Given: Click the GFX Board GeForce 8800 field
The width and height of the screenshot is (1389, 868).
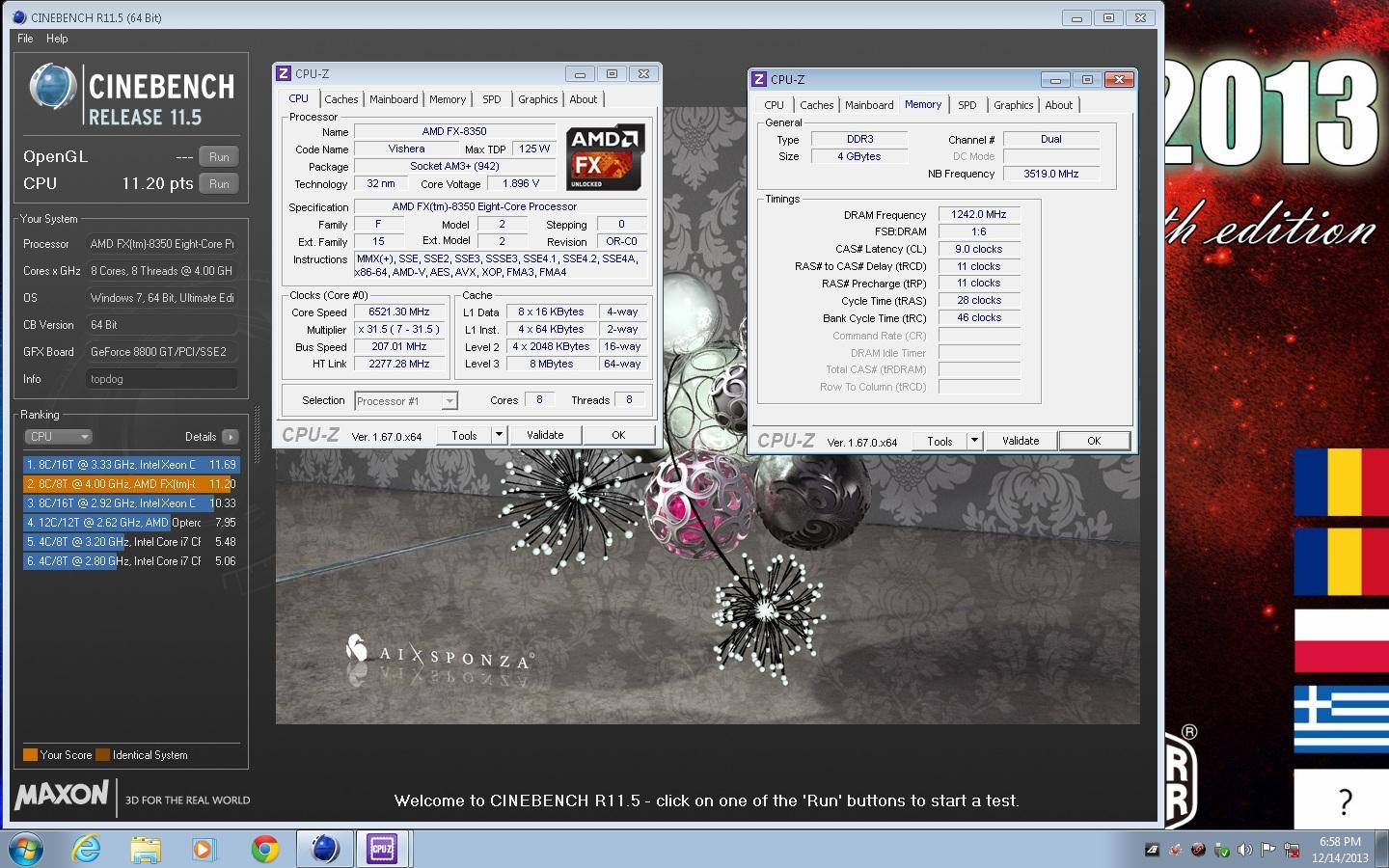Looking at the screenshot, I should [161, 352].
